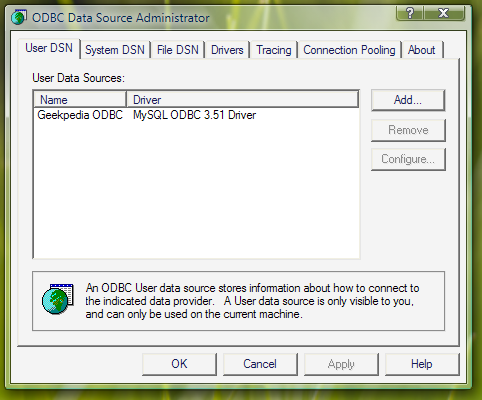Select the Geekpedia ODBC data source row

click(196, 115)
